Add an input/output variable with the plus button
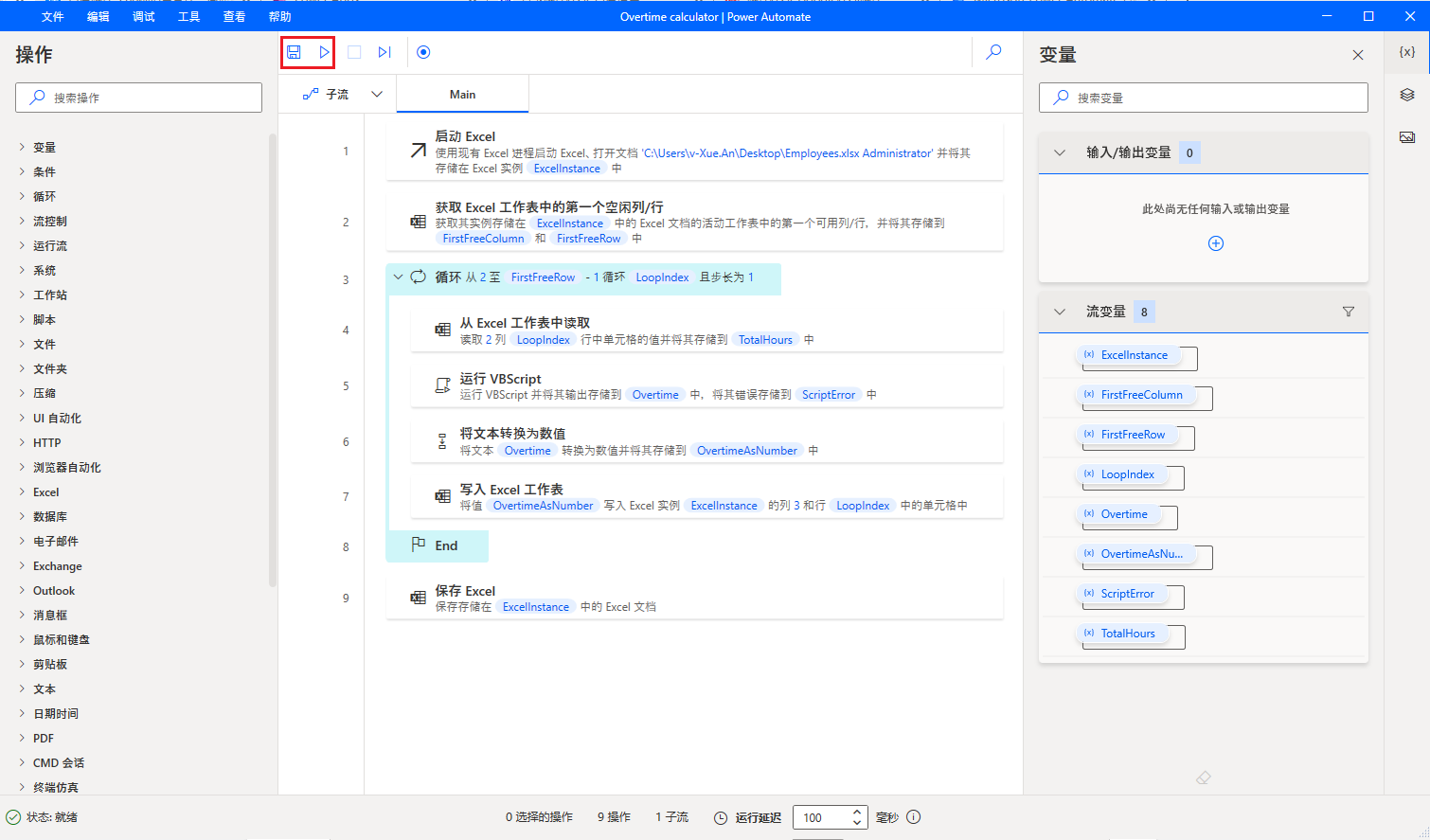Screen dimensions: 1430x840 [1215, 242]
